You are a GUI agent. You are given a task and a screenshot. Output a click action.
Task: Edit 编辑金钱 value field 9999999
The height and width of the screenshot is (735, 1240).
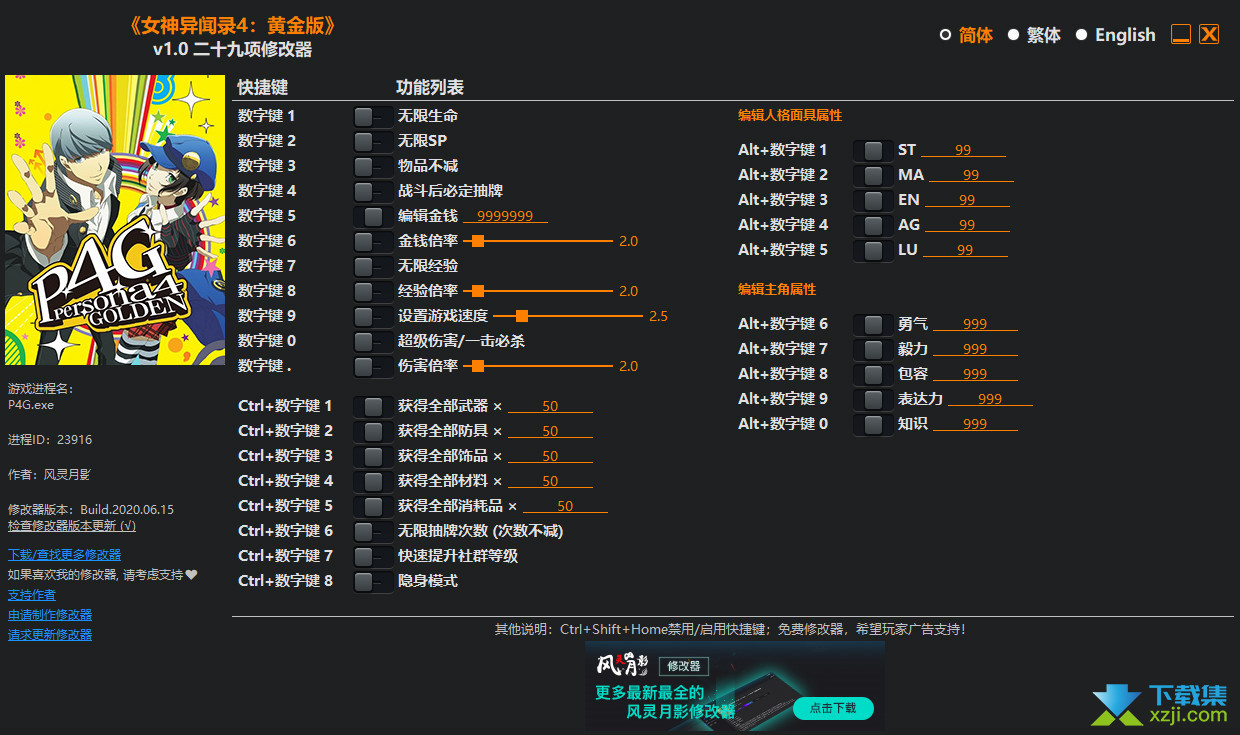pos(505,216)
